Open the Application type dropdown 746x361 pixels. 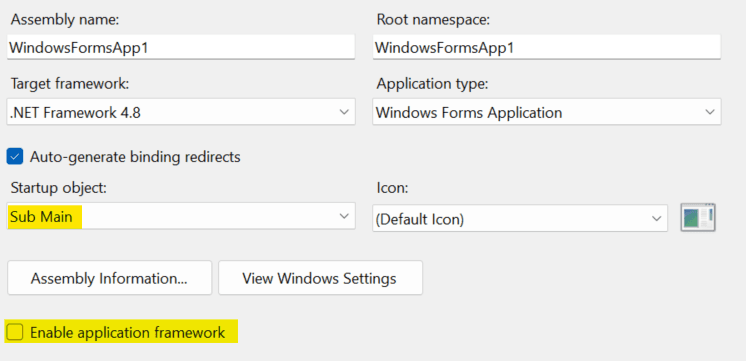[547, 112]
